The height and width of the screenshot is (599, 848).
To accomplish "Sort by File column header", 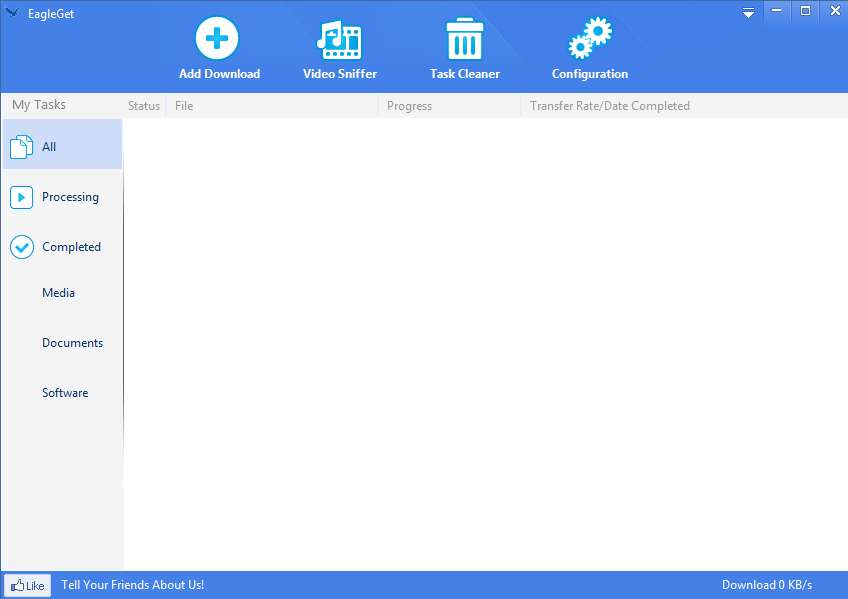I will [272, 105].
